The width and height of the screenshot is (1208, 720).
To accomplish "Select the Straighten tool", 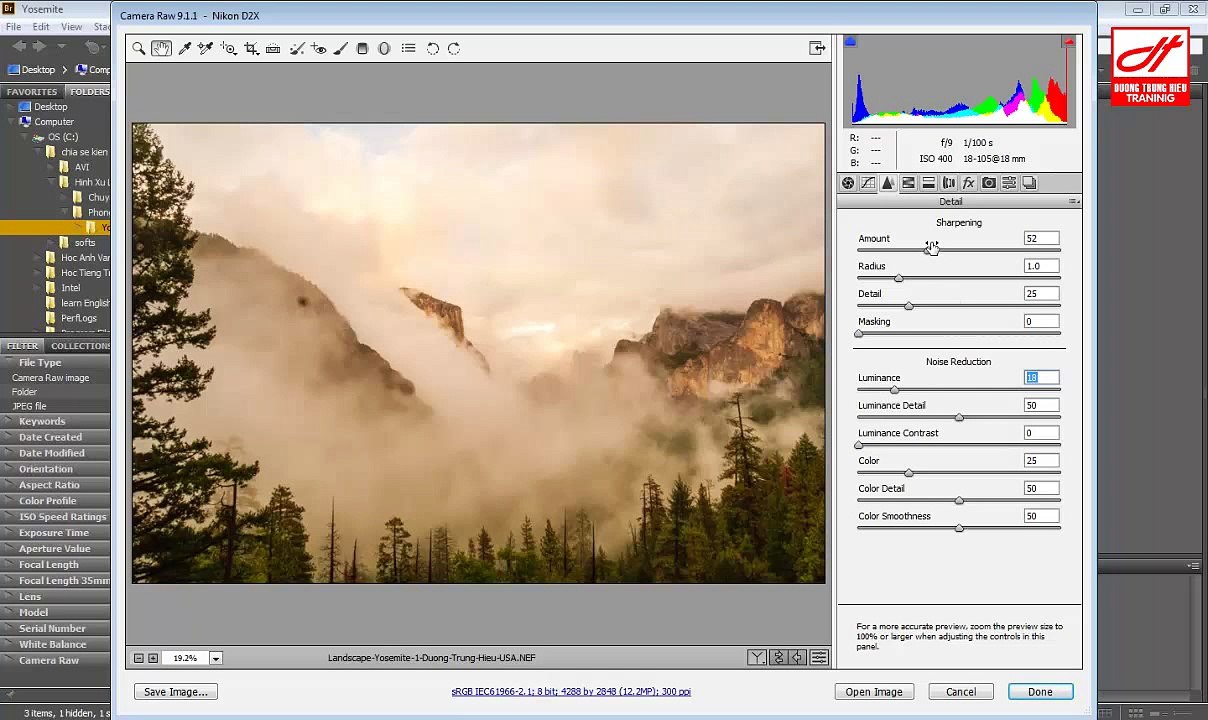I will click(273, 48).
